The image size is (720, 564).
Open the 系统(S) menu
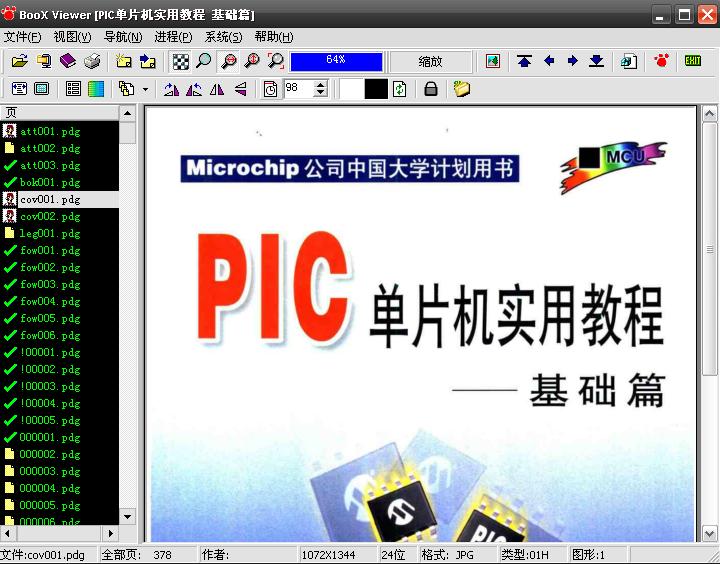pos(224,37)
